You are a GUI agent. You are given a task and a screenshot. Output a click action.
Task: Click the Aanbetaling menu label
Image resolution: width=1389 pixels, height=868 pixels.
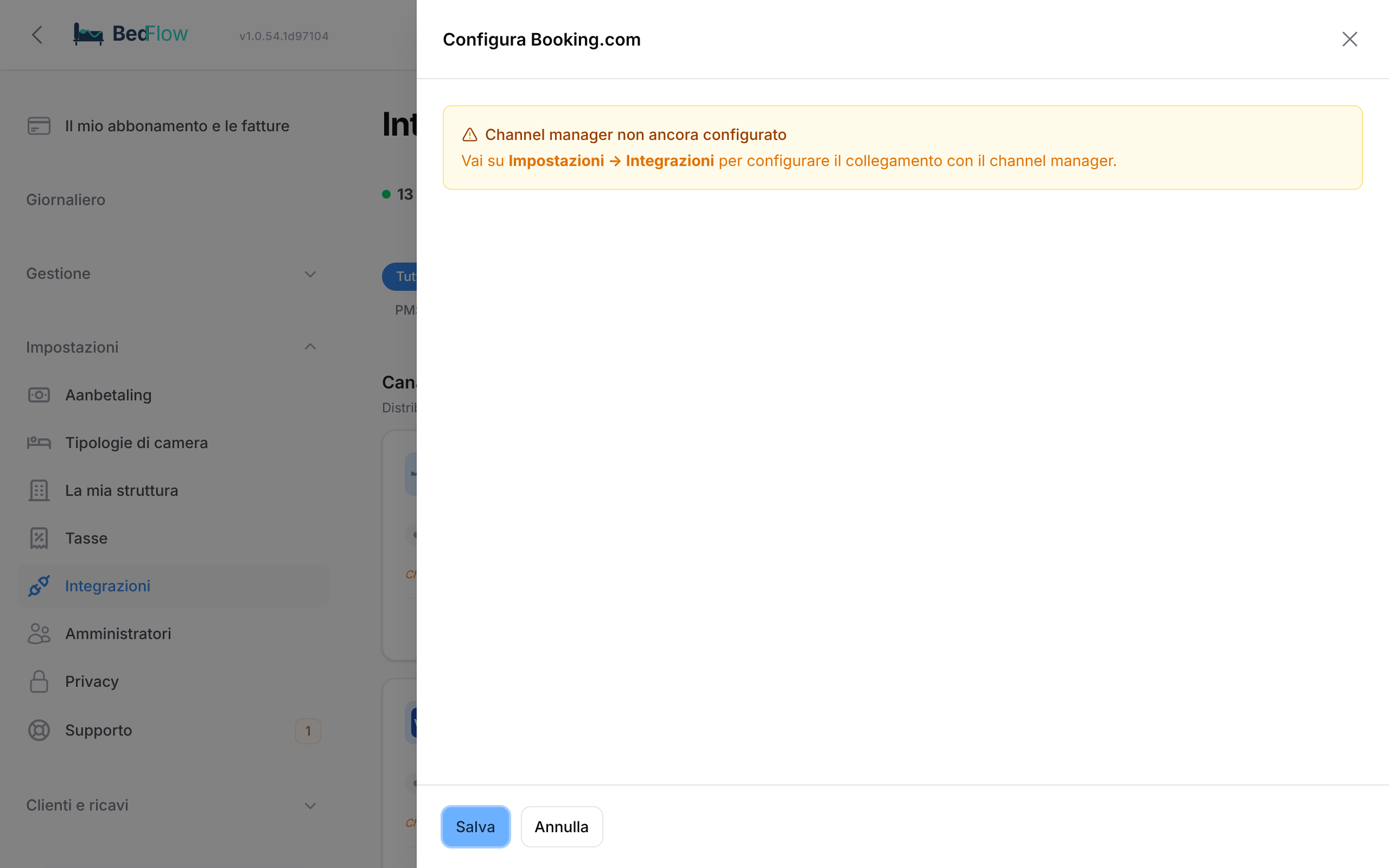coord(108,395)
